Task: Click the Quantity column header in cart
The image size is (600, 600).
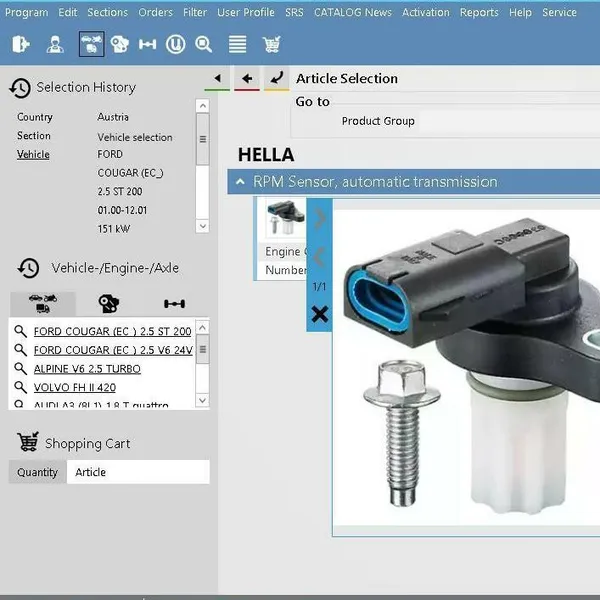Action: (38, 472)
